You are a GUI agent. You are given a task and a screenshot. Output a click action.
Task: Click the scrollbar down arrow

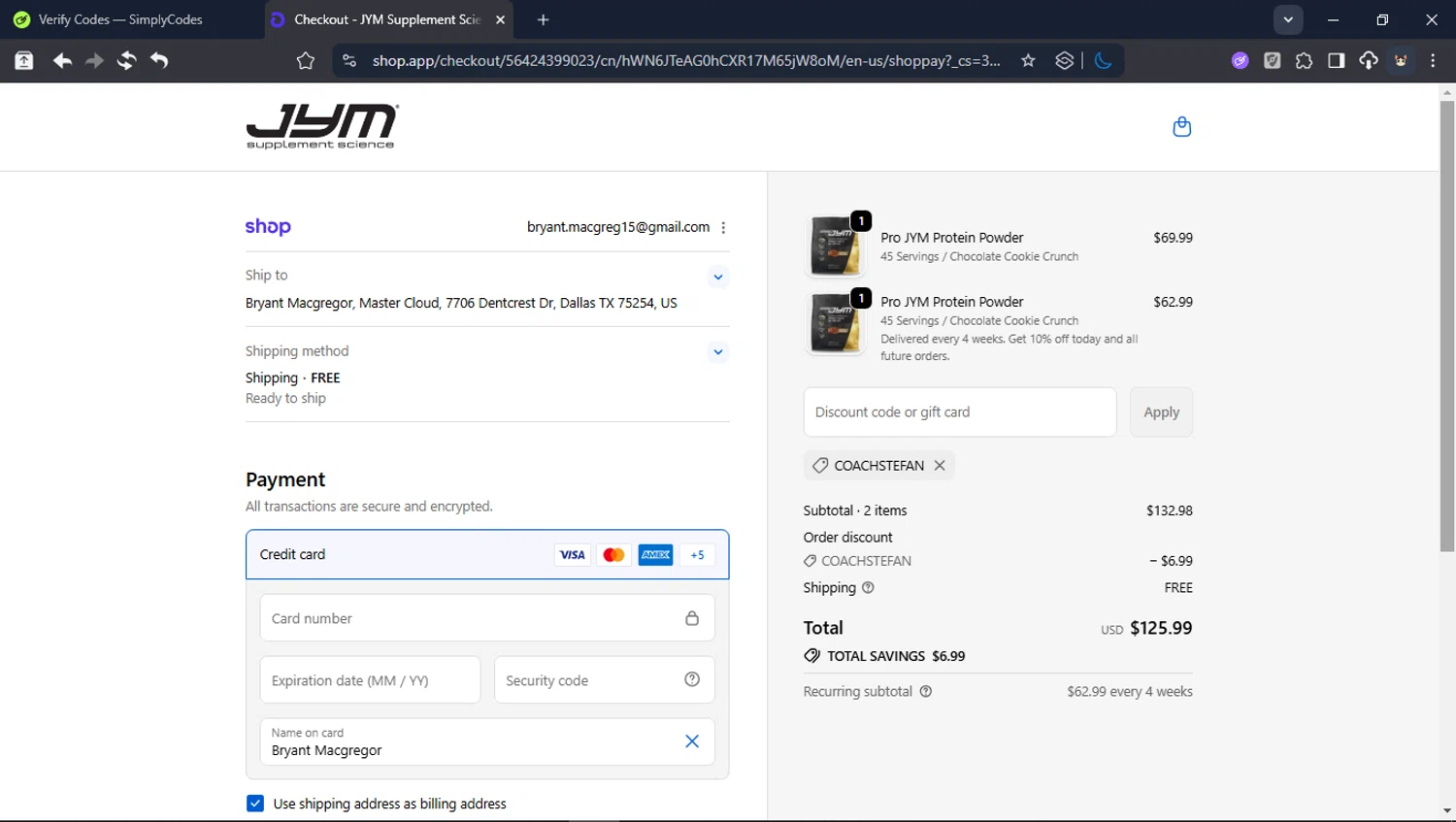pyautogui.click(x=1447, y=811)
